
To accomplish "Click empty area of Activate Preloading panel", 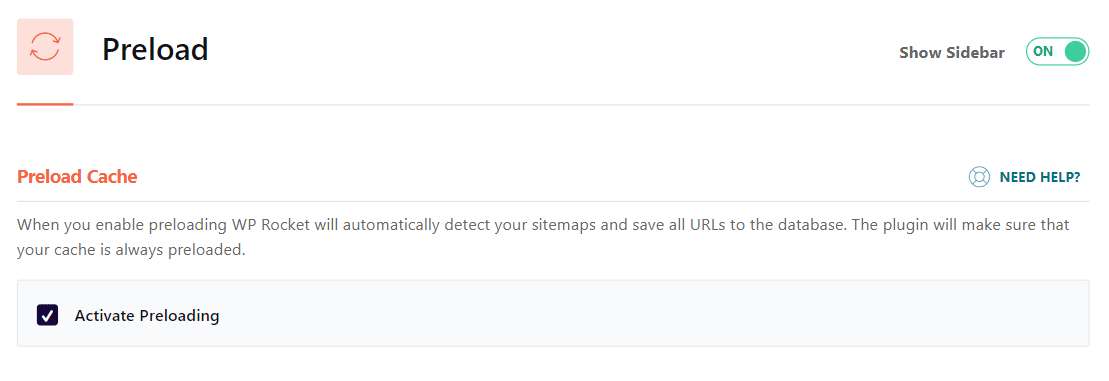I will point(637,314).
